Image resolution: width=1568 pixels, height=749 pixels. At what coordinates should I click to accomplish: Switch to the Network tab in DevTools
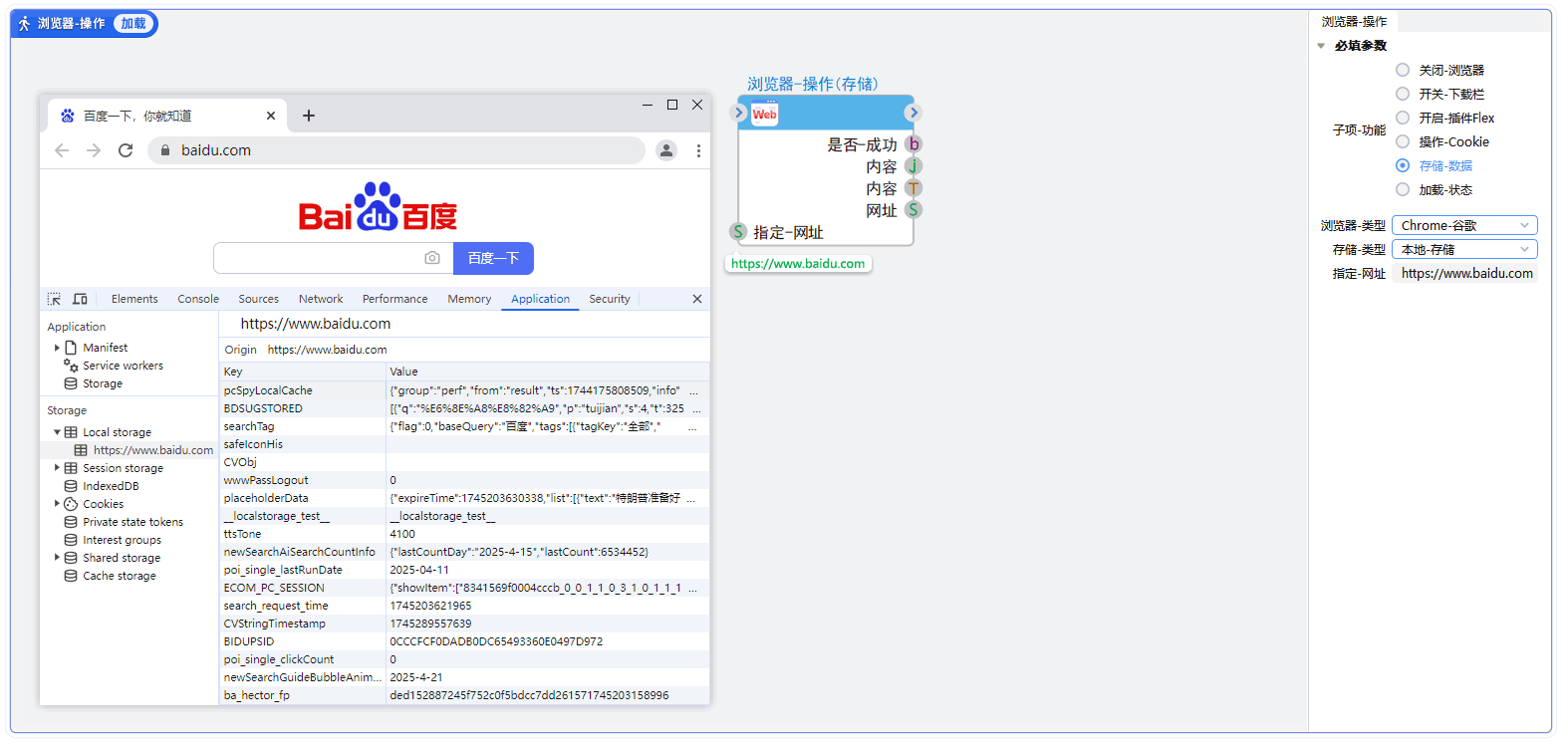[320, 299]
